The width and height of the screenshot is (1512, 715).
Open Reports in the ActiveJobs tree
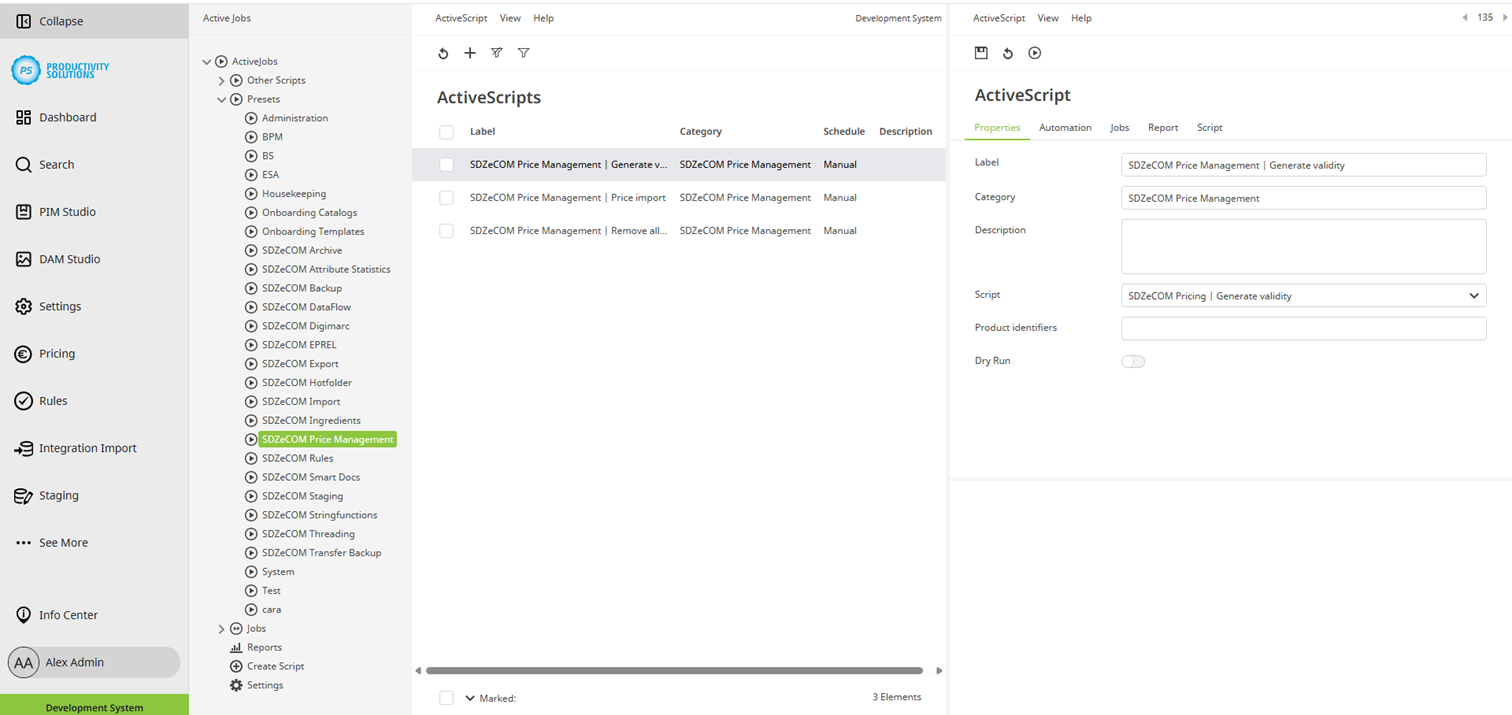coord(262,647)
